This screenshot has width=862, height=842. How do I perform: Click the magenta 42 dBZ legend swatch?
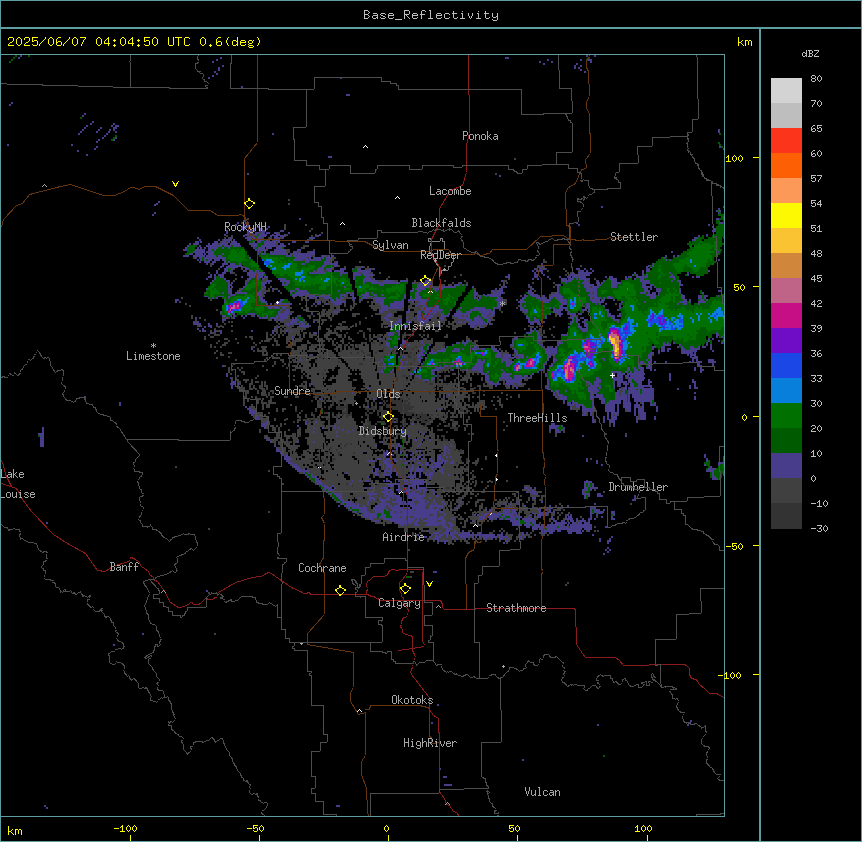coord(786,315)
